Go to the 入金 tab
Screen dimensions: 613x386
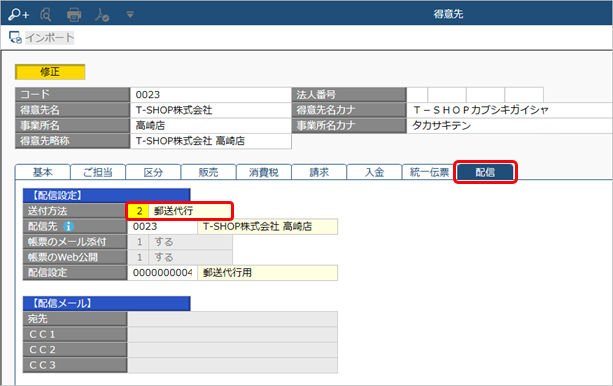coord(375,172)
